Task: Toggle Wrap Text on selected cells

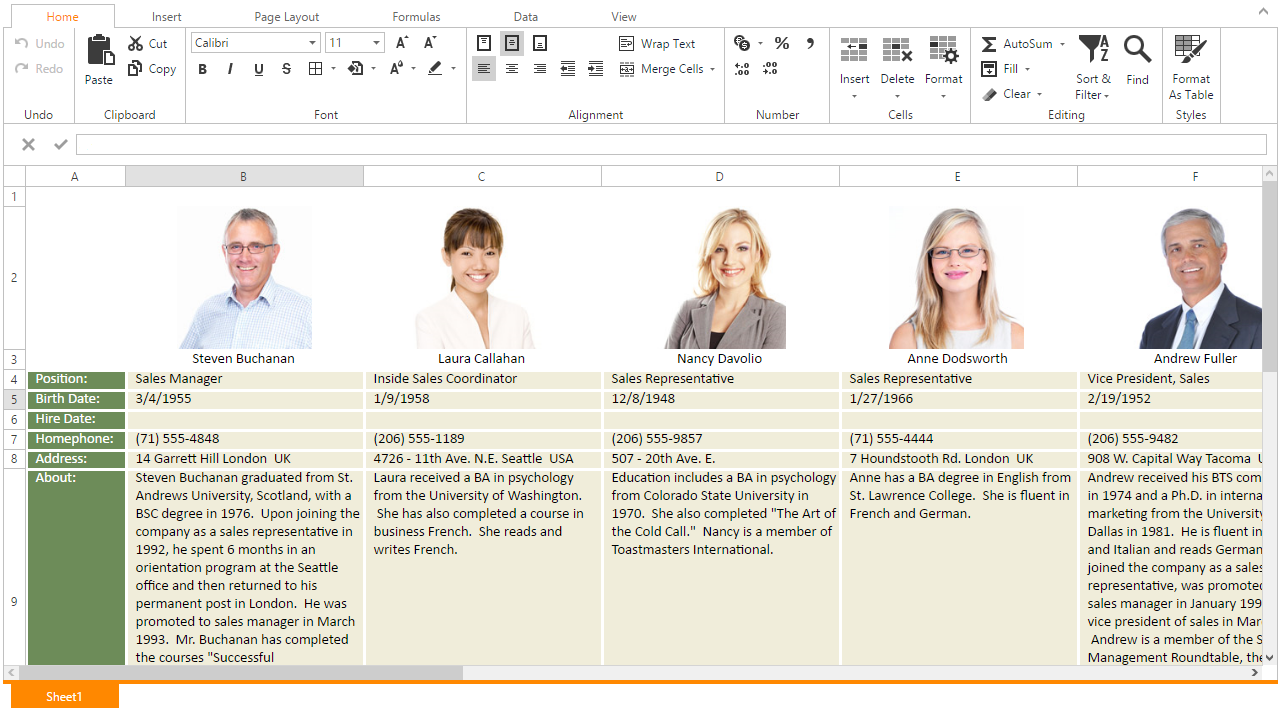Action: point(657,43)
